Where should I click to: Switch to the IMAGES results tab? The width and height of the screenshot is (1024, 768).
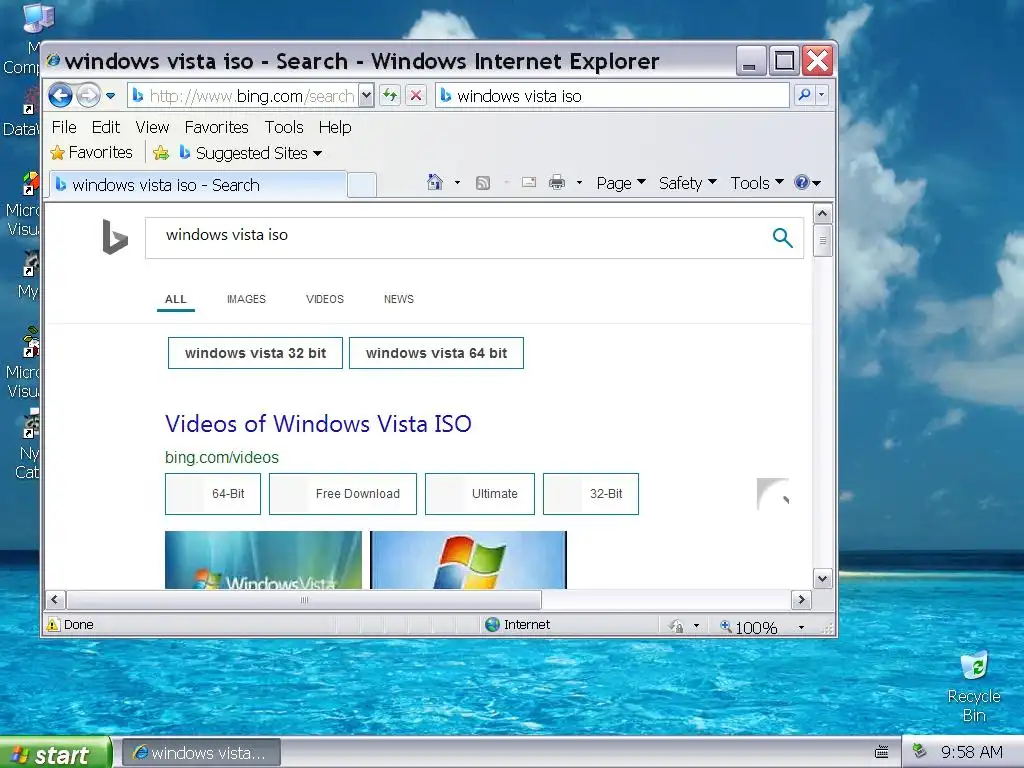246,299
